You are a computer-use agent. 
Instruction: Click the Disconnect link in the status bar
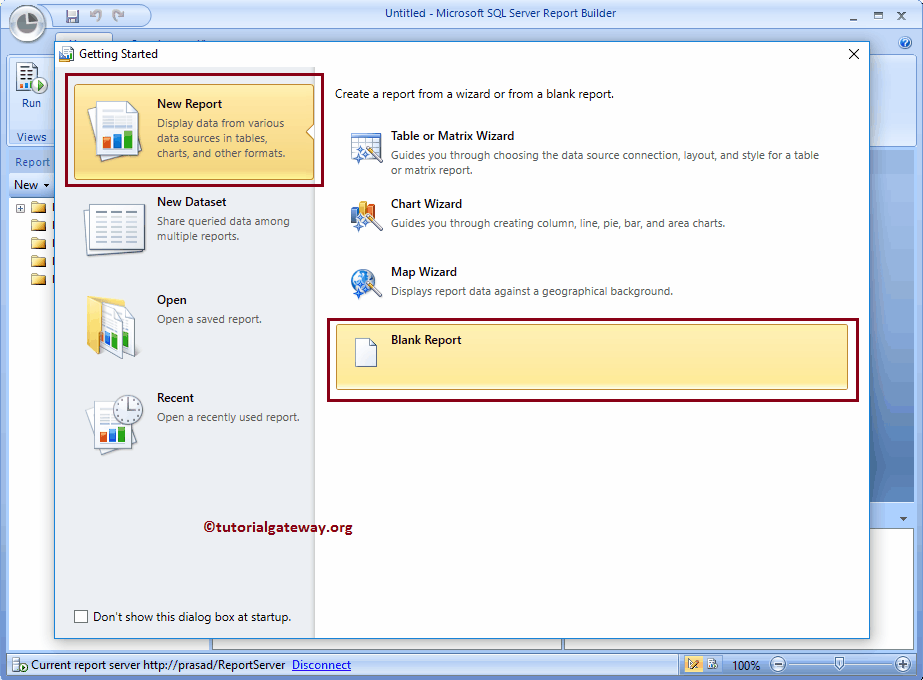pyautogui.click(x=320, y=664)
